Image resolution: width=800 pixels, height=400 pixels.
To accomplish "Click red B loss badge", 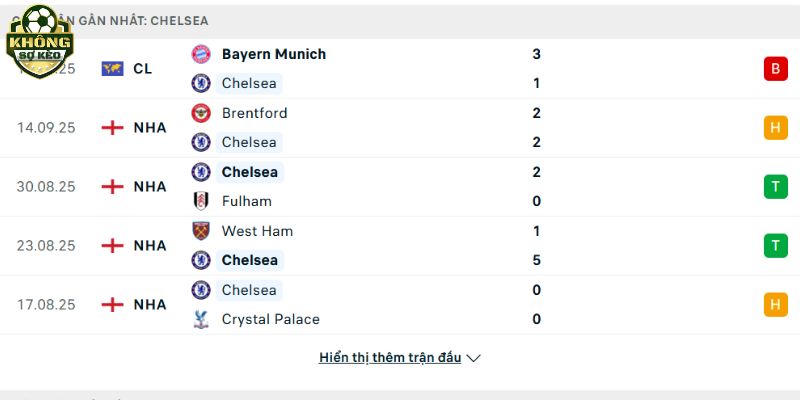I will (776, 68).
